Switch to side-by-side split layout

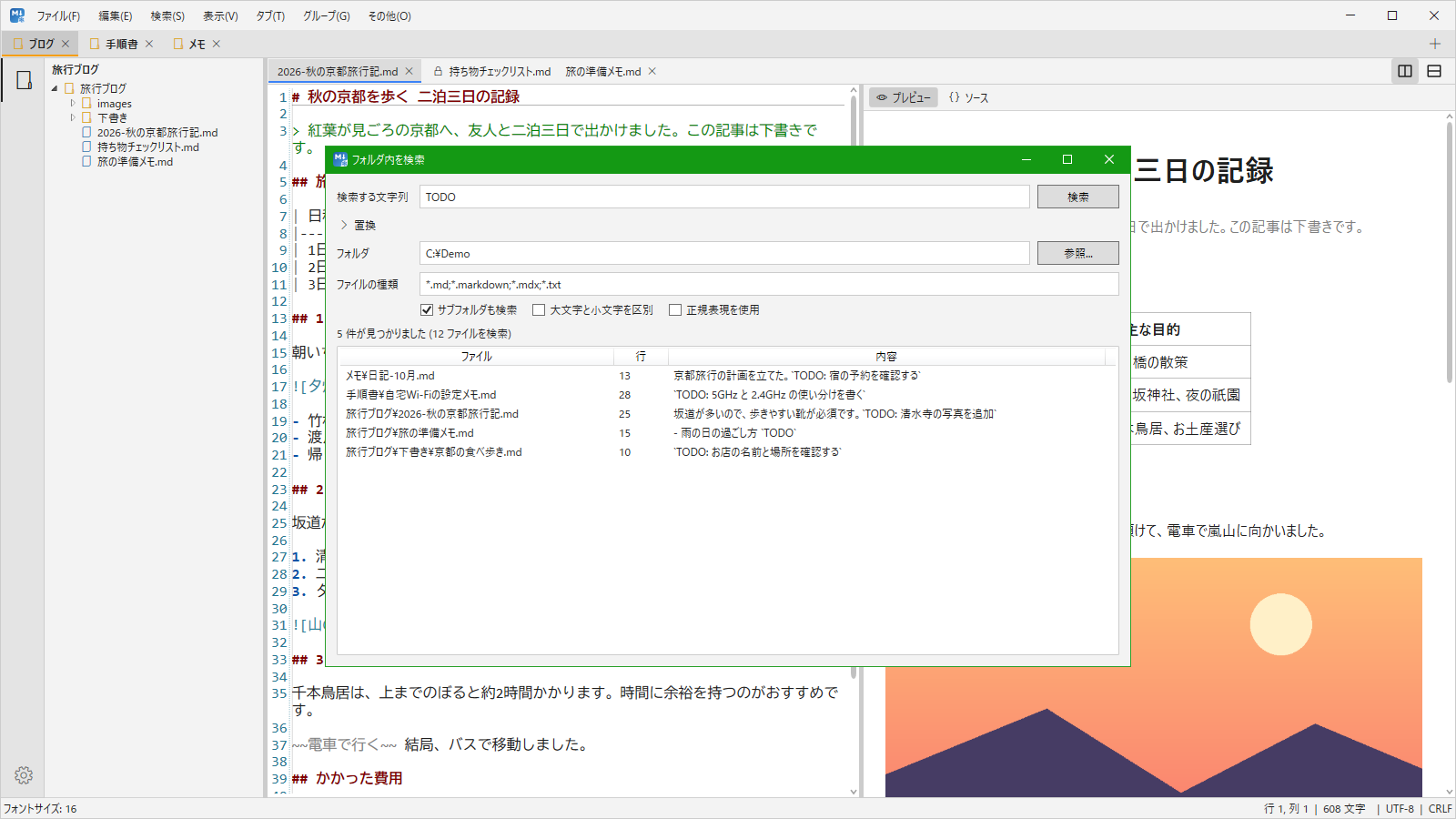1405,71
